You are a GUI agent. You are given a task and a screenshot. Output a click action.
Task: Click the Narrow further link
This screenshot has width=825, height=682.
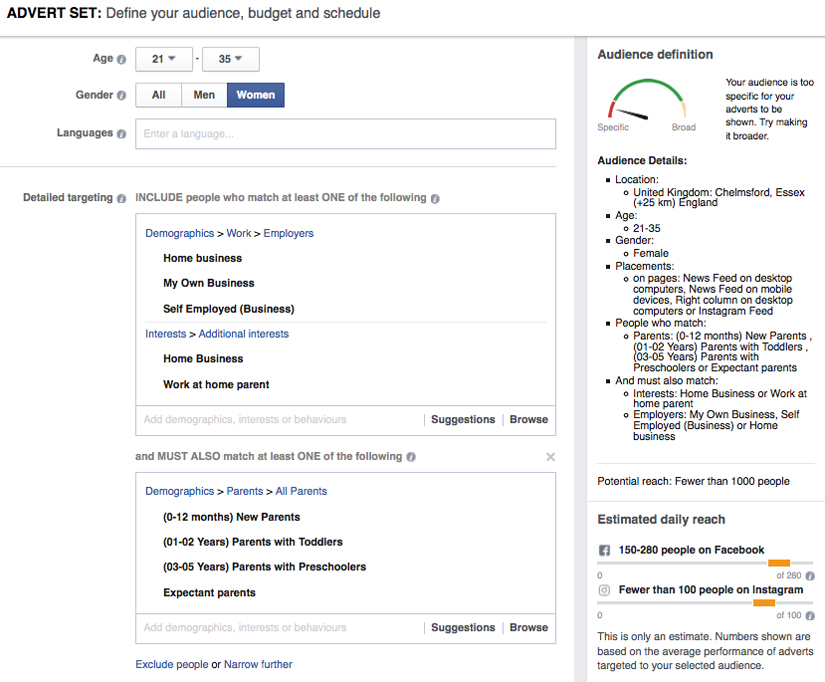258,664
